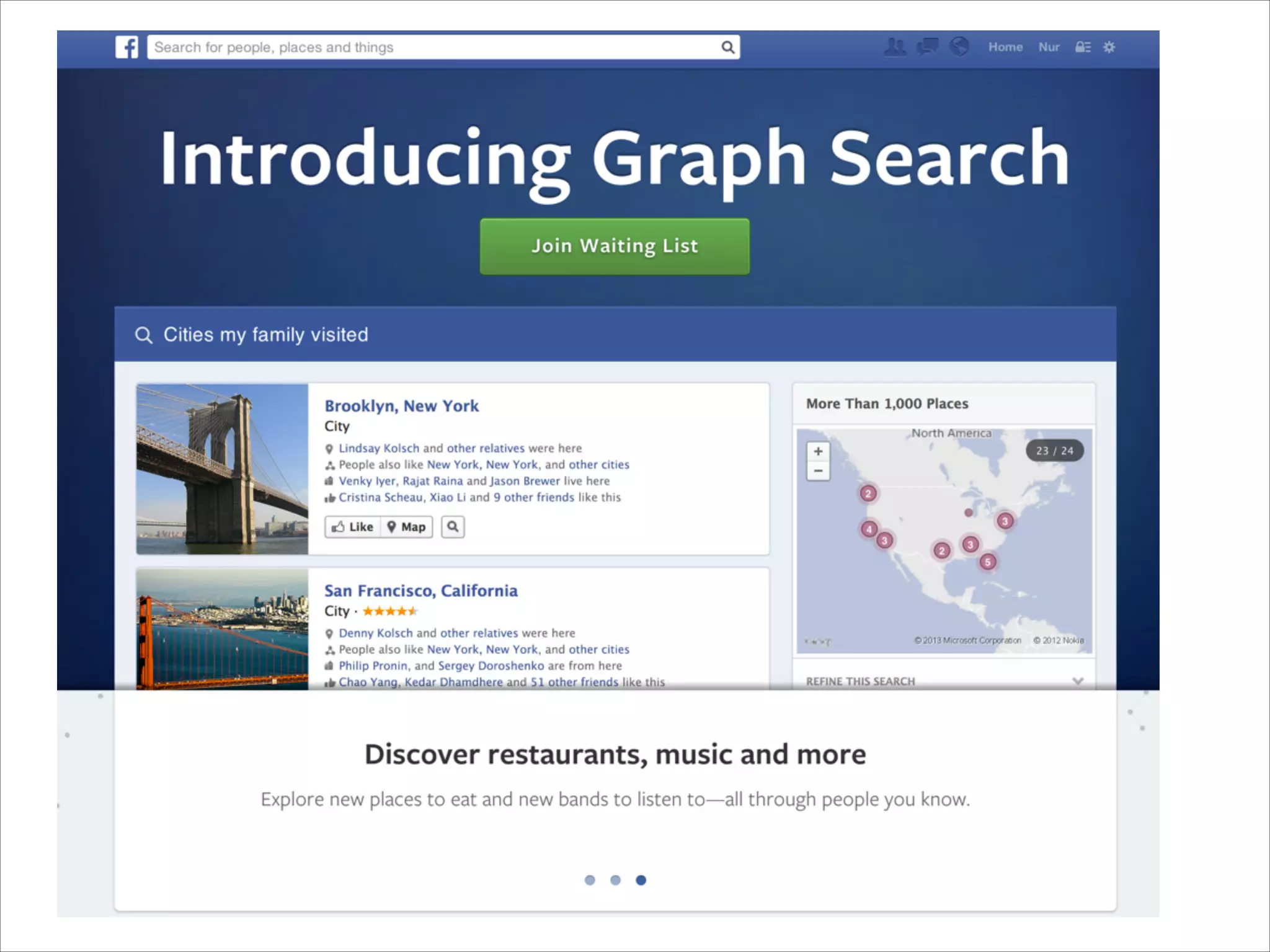Open the account settings gear icon

(1109, 47)
